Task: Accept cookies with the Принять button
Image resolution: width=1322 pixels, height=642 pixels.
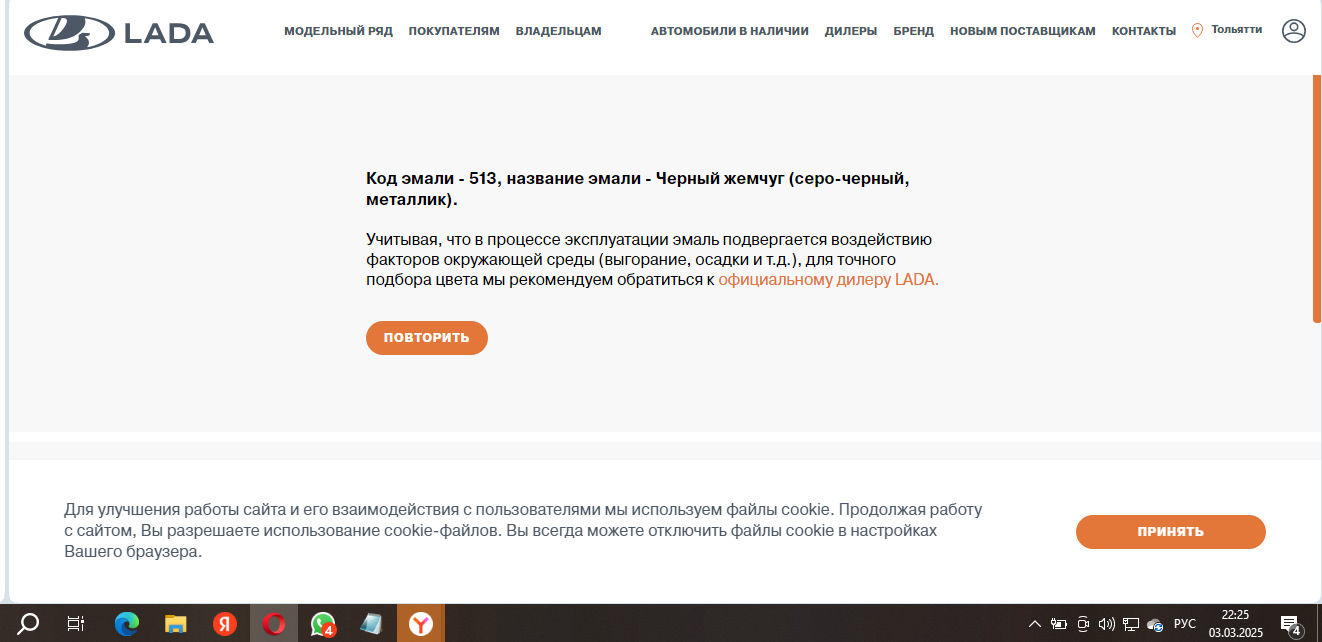Action: 1170,532
